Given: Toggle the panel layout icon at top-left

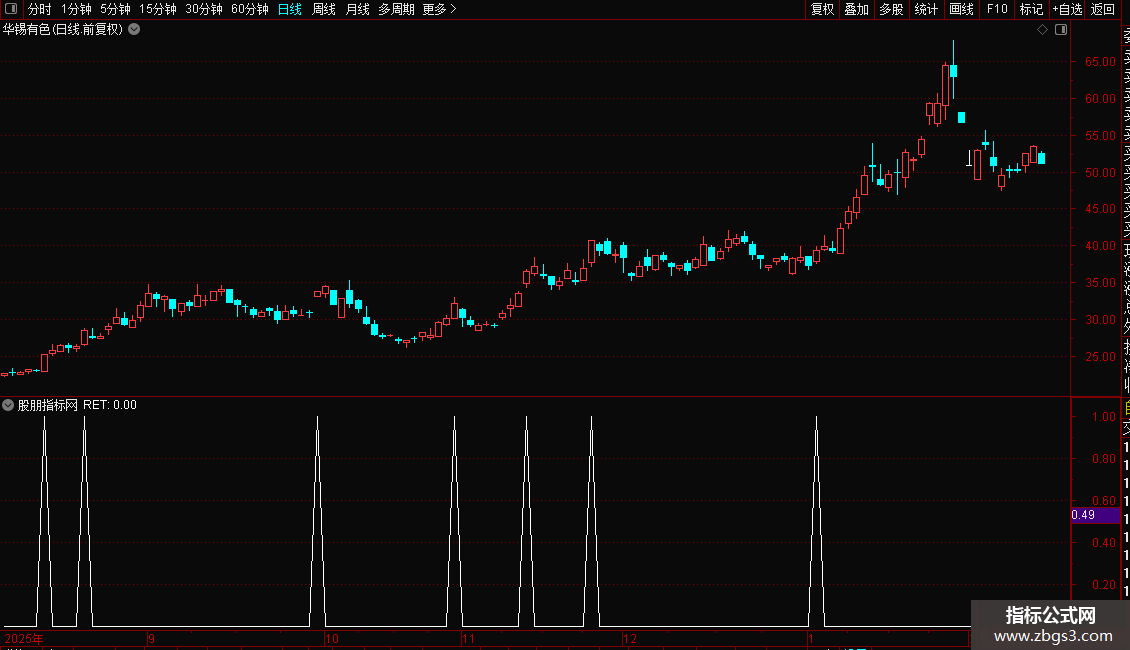Looking at the screenshot, I should pyautogui.click(x=11, y=9).
